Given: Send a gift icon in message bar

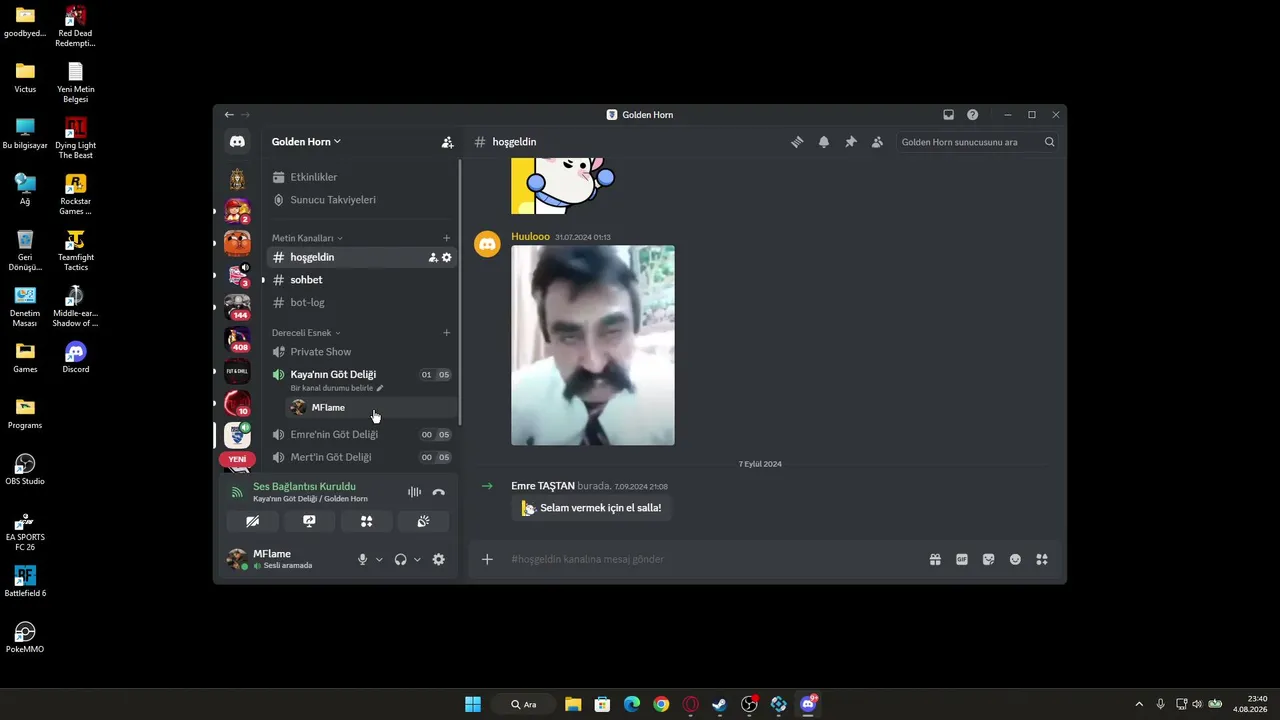Looking at the screenshot, I should [x=935, y=560].
